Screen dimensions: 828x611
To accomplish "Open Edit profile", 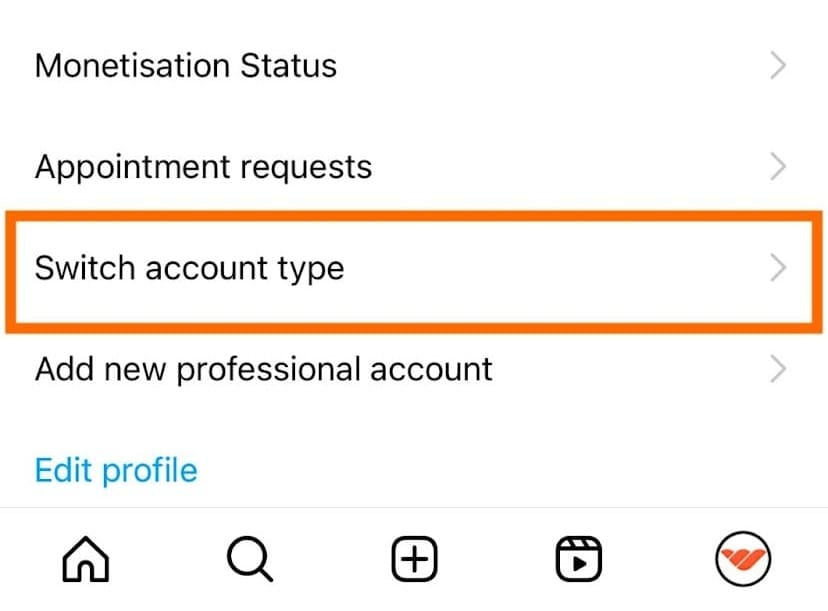I will (x=116, y=469).
